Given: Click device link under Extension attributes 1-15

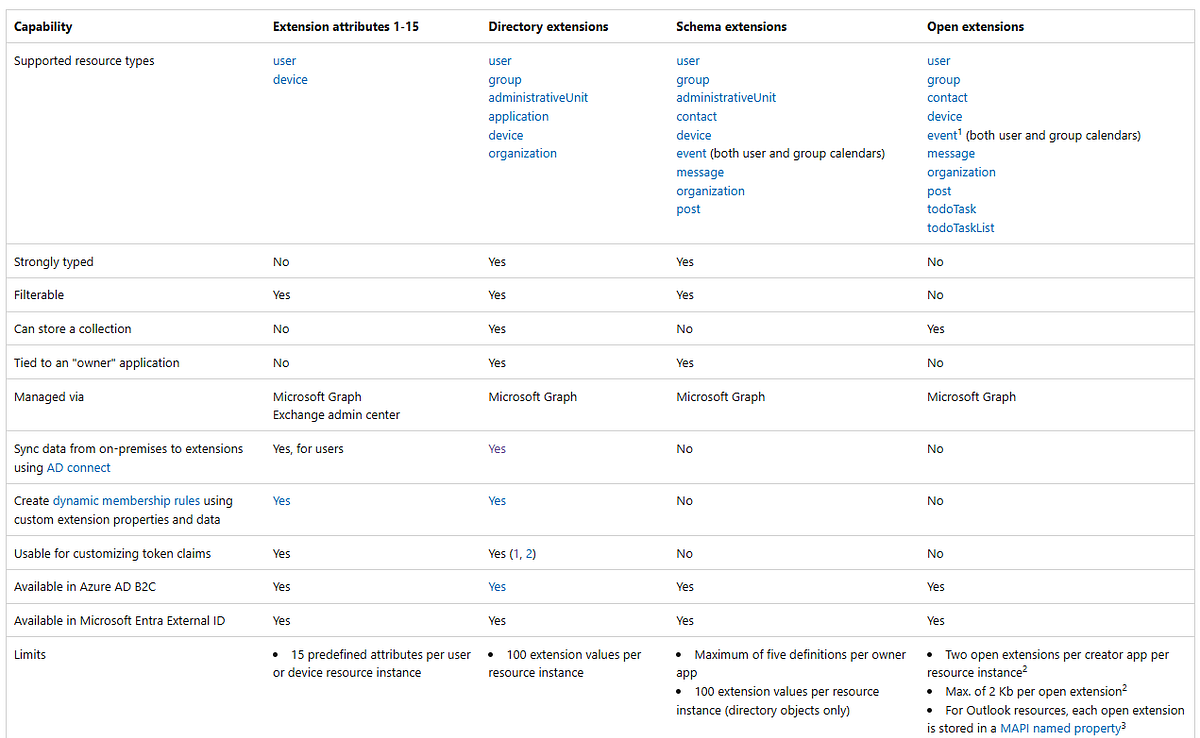Looking at the screenshot, I should tap(290, 80).
